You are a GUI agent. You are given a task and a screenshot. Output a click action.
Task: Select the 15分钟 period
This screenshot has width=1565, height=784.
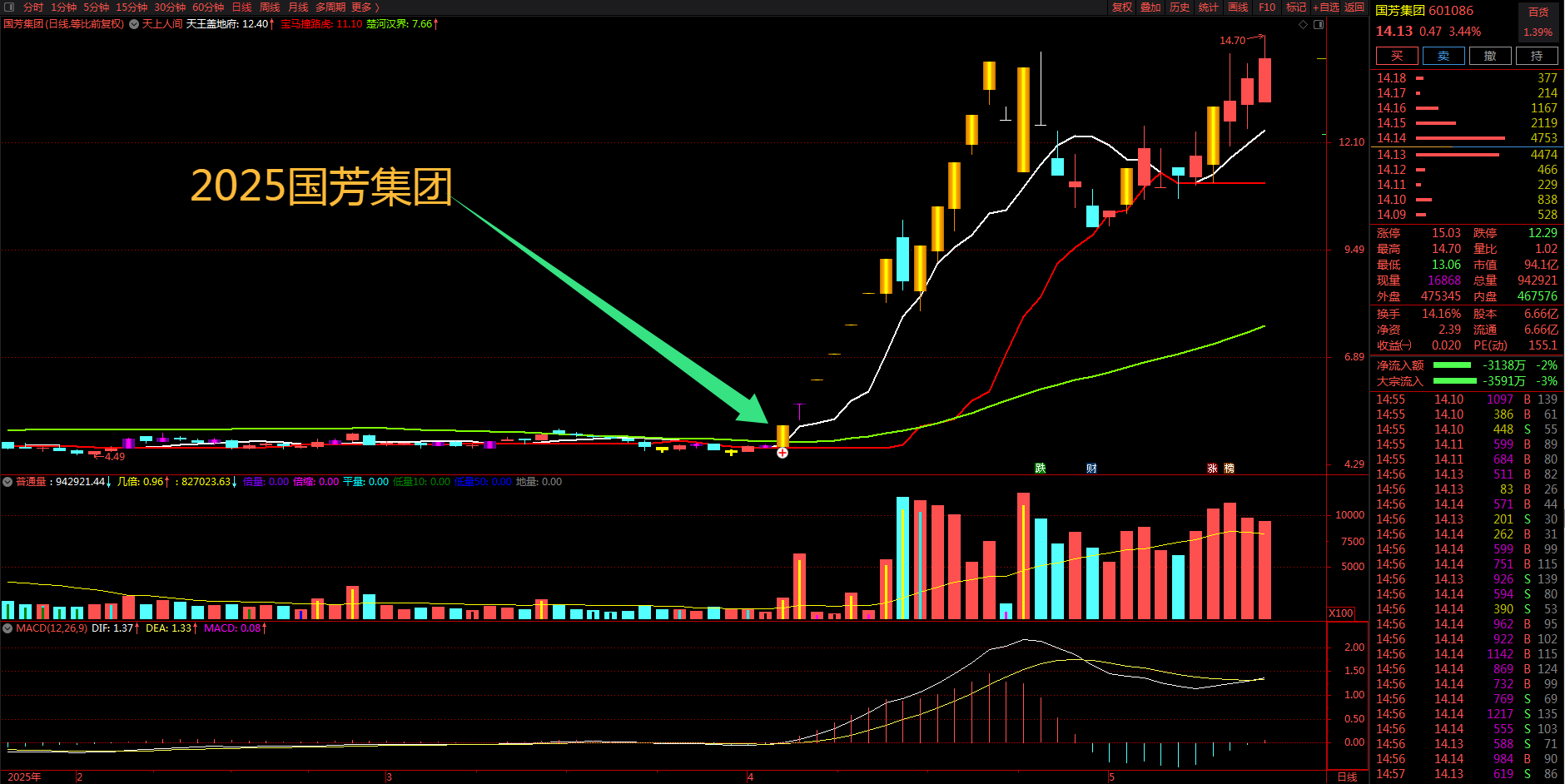(x=132, y=7)
